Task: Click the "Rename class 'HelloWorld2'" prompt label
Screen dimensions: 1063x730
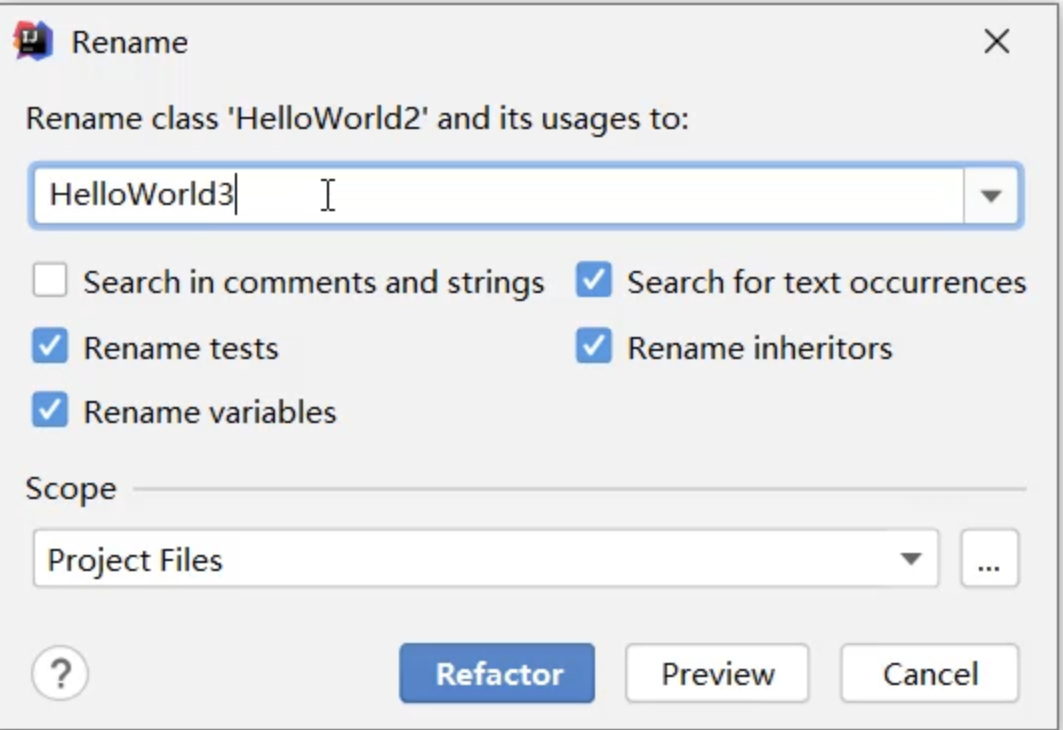Action: (x=357, y=119)
